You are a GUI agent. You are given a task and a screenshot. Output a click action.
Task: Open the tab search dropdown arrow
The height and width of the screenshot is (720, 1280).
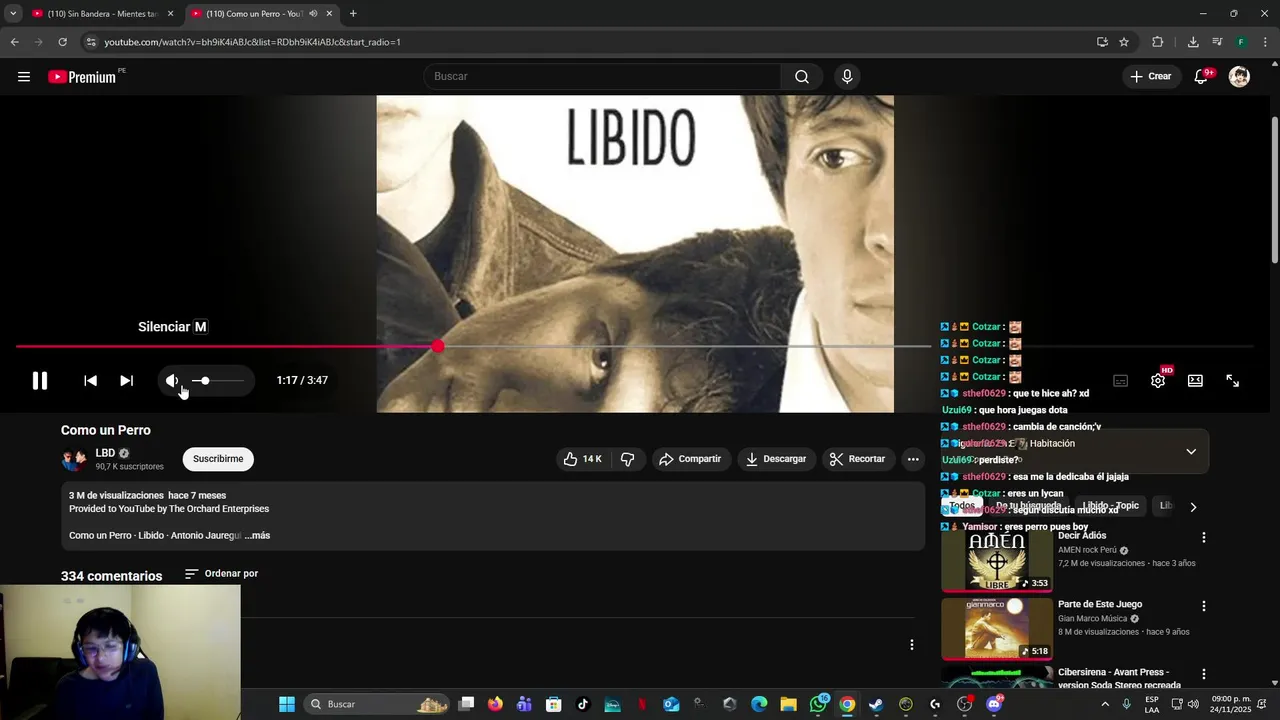pyautogui.click(x=12, y=14)
